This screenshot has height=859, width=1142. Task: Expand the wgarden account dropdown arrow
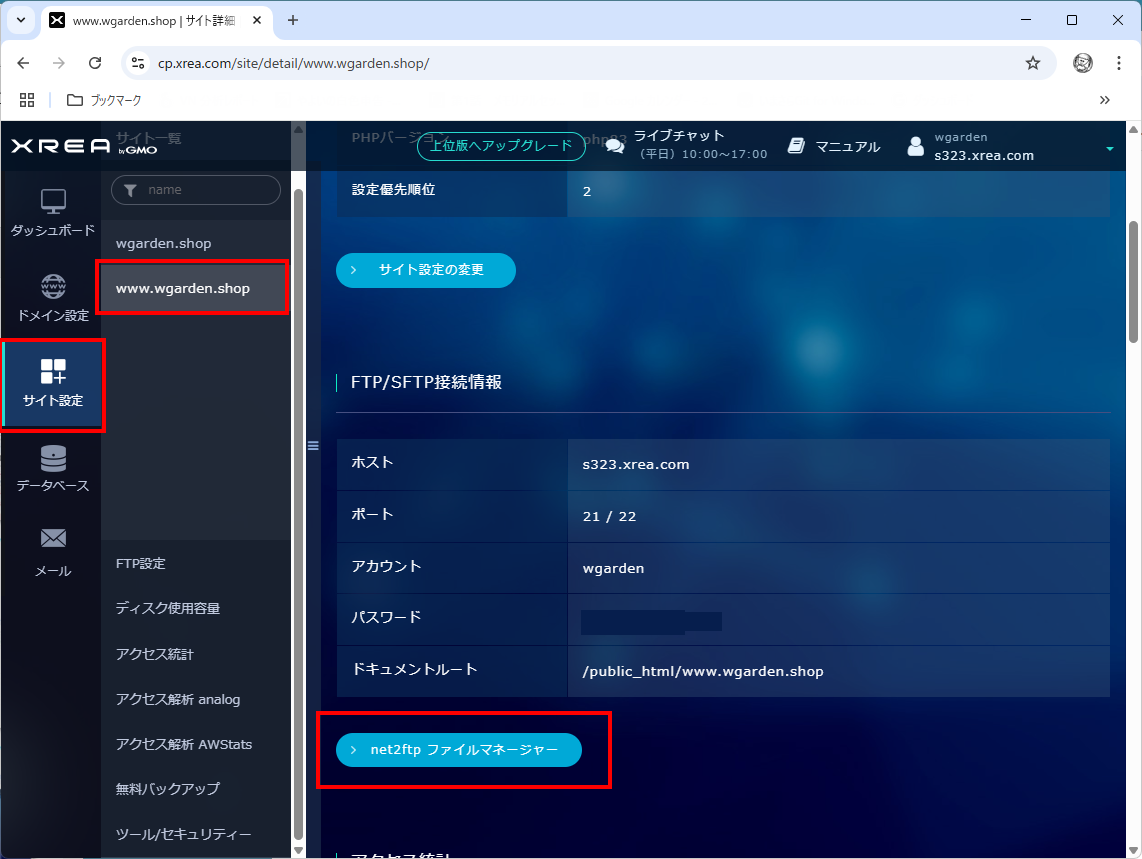coord(1109,149)
